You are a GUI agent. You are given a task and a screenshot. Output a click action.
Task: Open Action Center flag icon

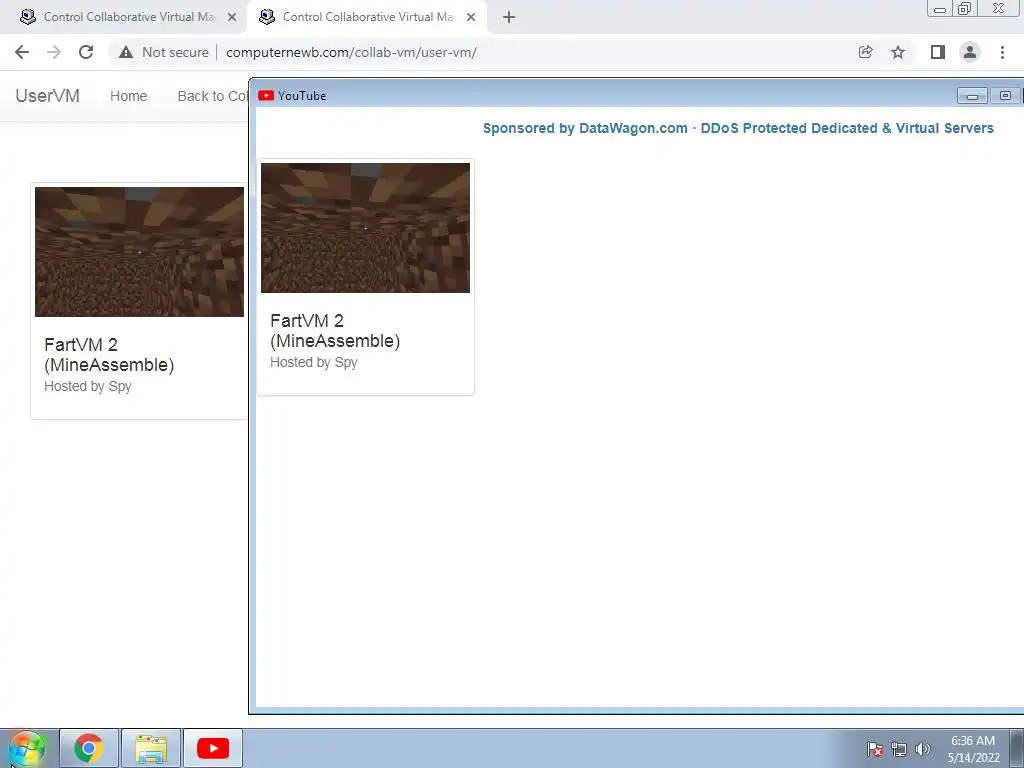pos(875,749)
